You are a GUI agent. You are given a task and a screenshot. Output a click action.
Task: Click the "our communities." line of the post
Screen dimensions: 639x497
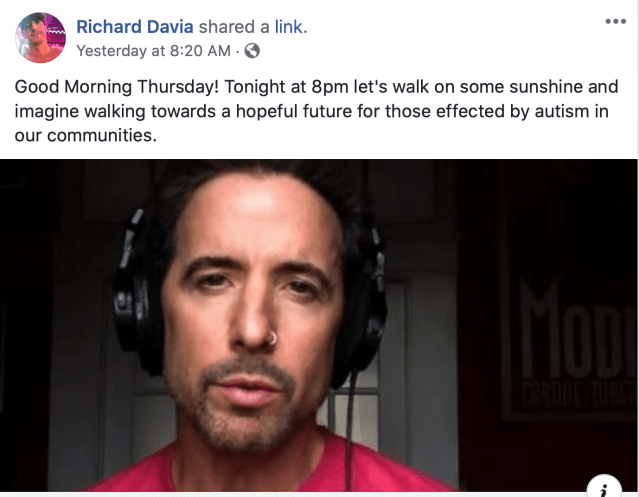[86, 135]
